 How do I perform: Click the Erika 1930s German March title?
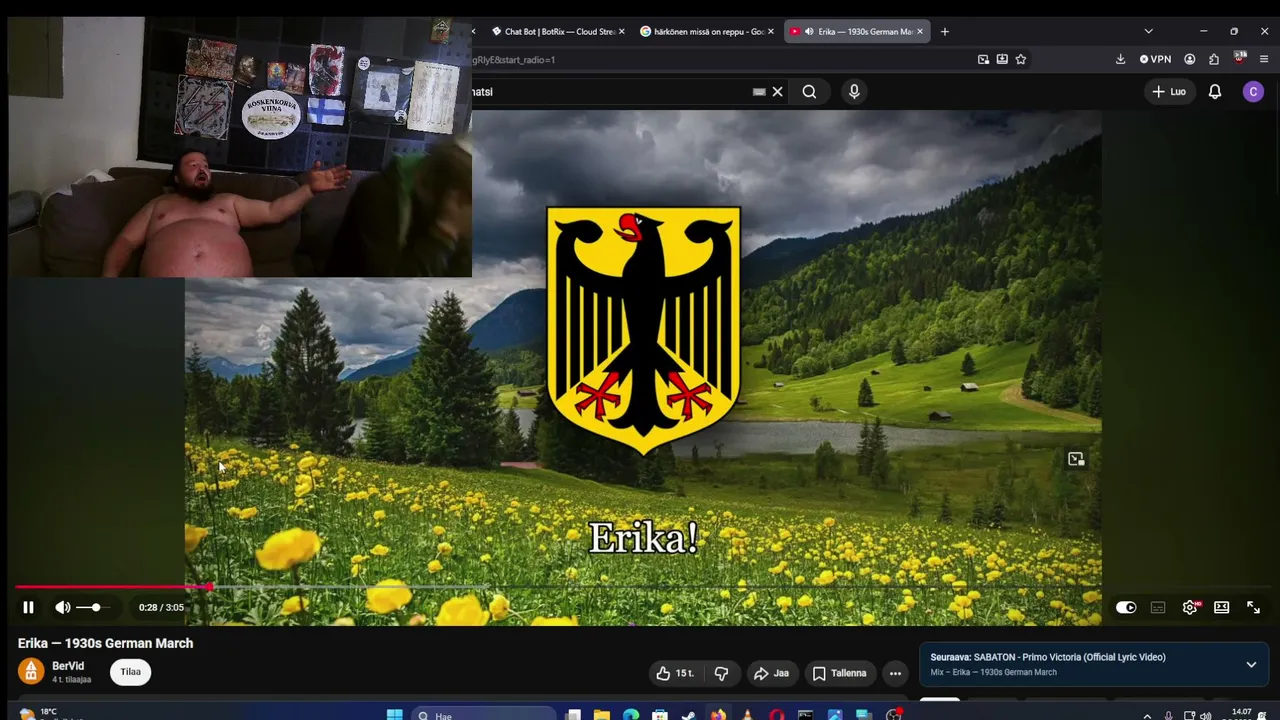coord(106,644)
